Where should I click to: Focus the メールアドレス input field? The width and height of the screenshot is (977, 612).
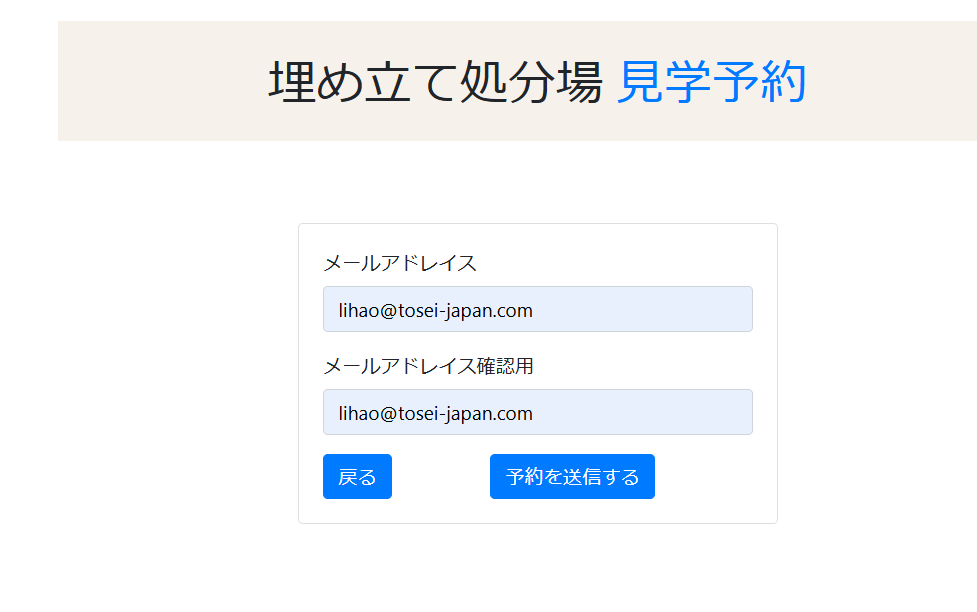click(x=537, y=309)
